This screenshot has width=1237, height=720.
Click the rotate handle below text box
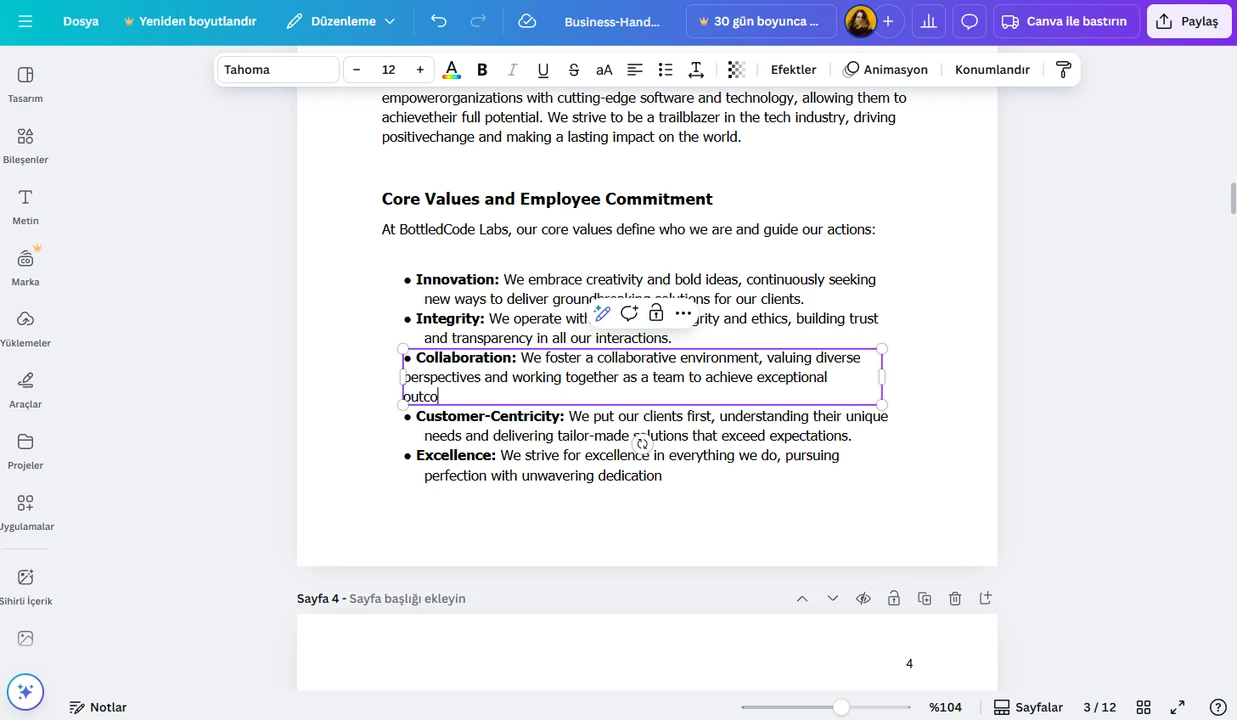(642, 443)
